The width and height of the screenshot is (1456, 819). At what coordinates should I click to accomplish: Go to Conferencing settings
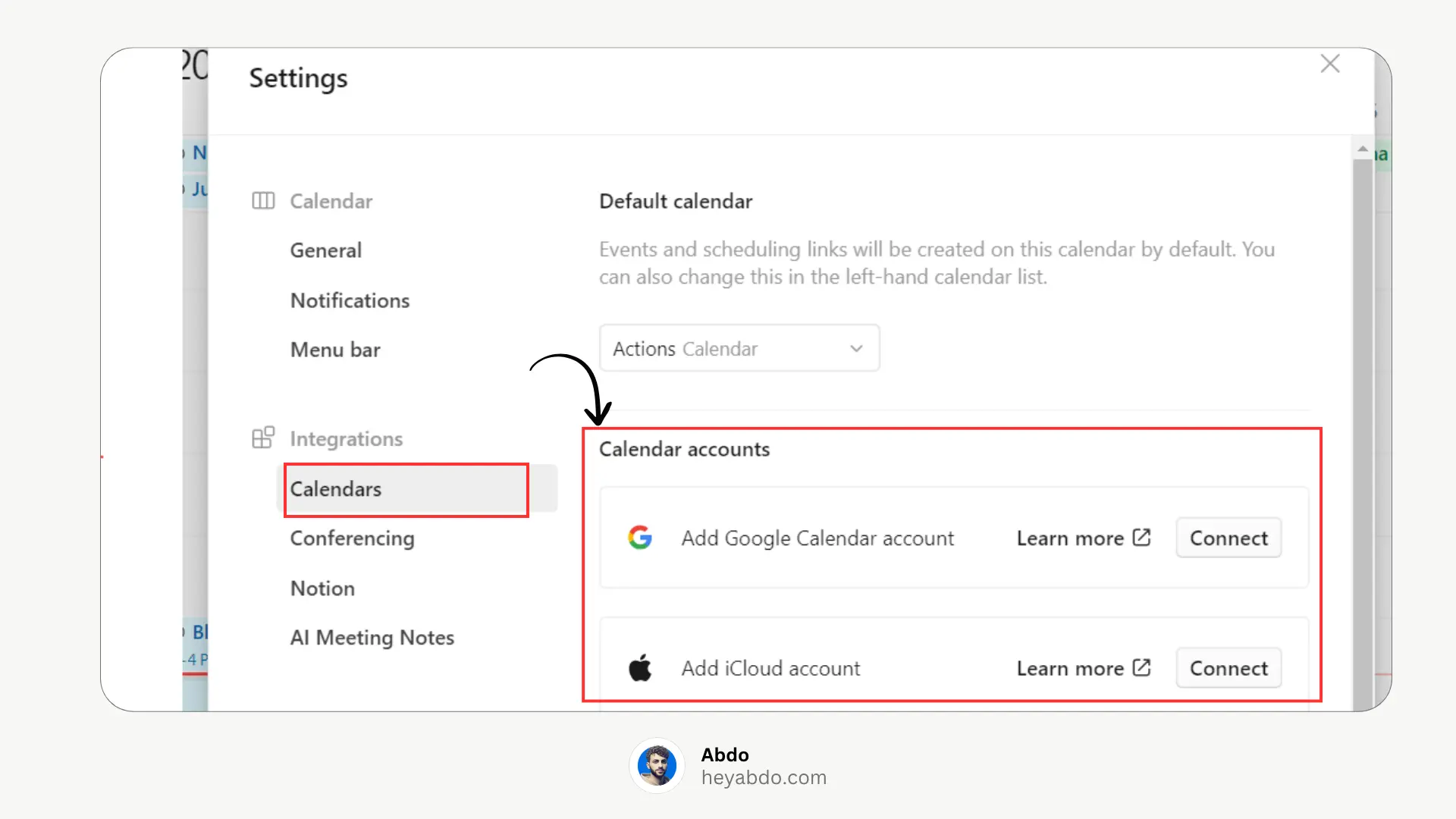[x=352, y=538]
